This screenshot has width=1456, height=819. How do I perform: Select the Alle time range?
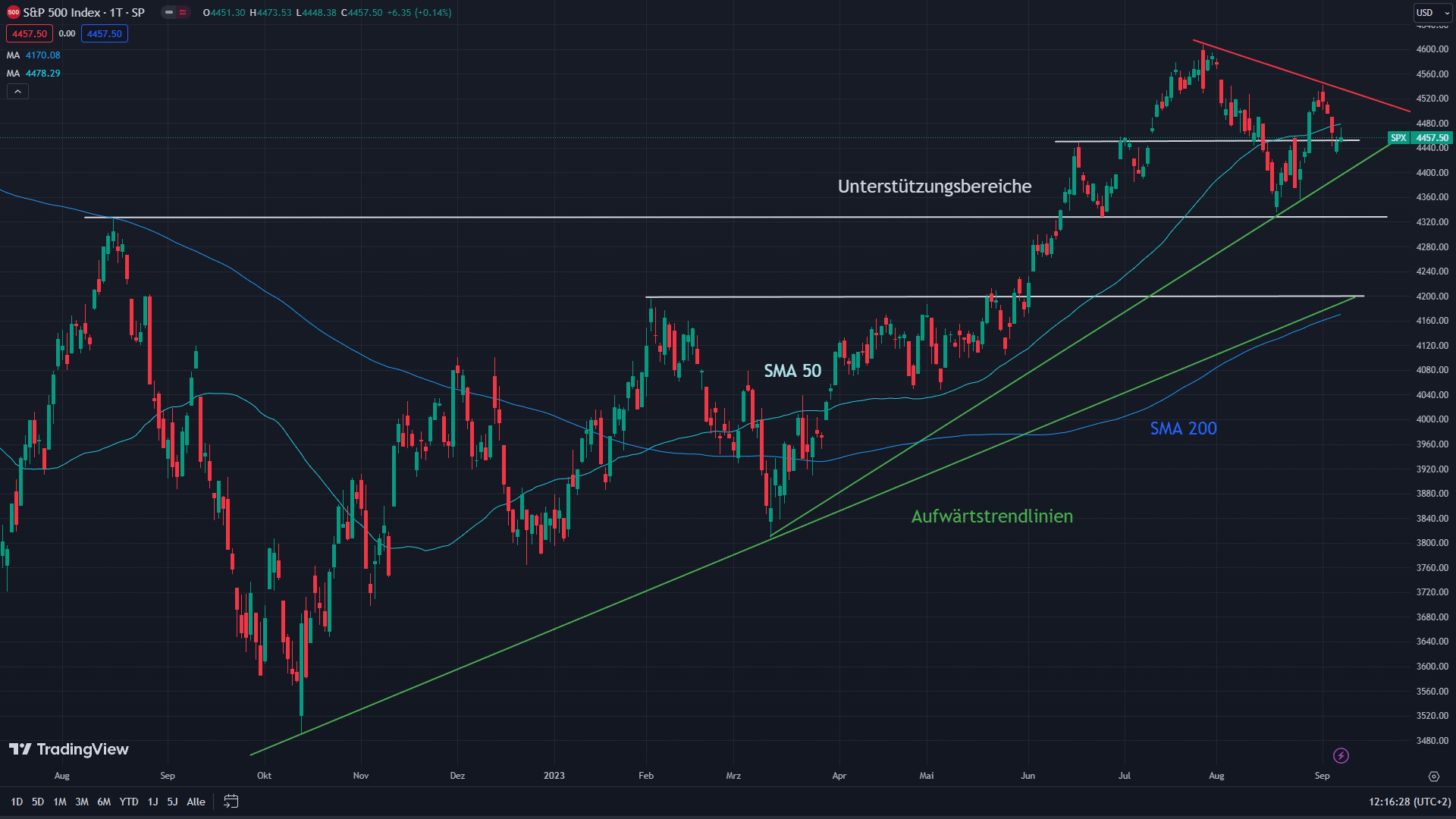196,802
